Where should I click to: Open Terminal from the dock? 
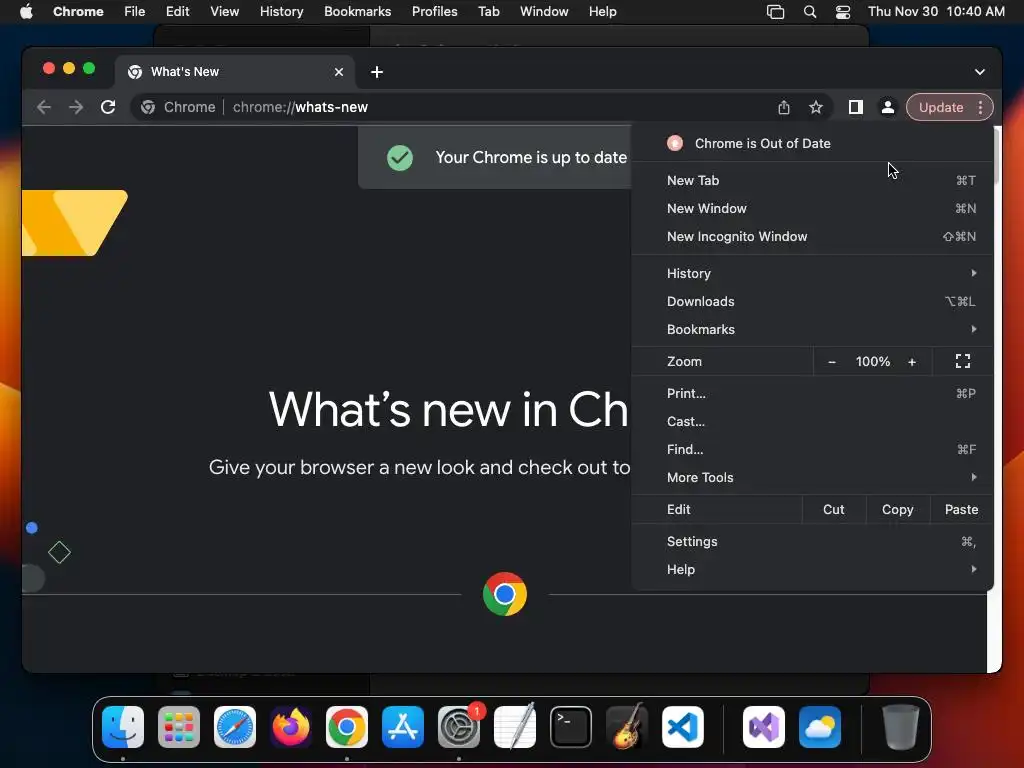pos(571,727)
